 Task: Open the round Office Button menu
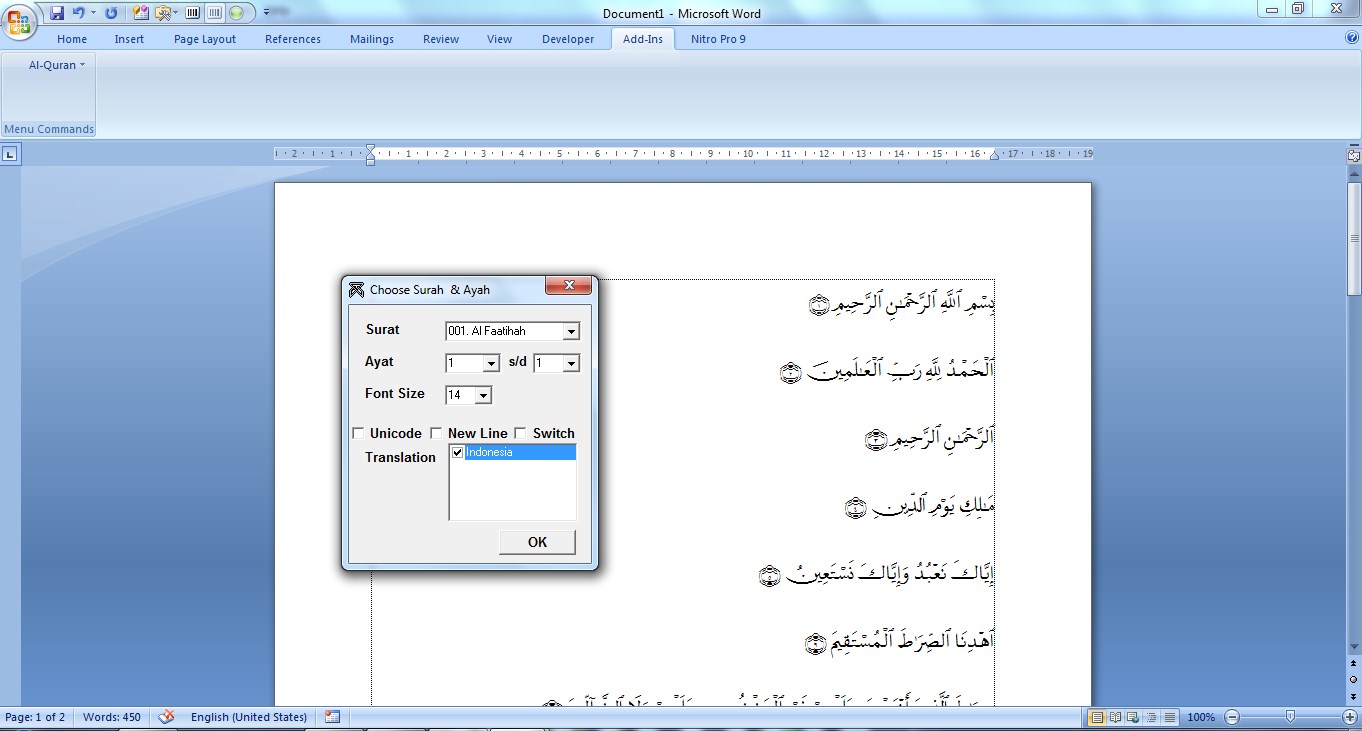(19, 21)
